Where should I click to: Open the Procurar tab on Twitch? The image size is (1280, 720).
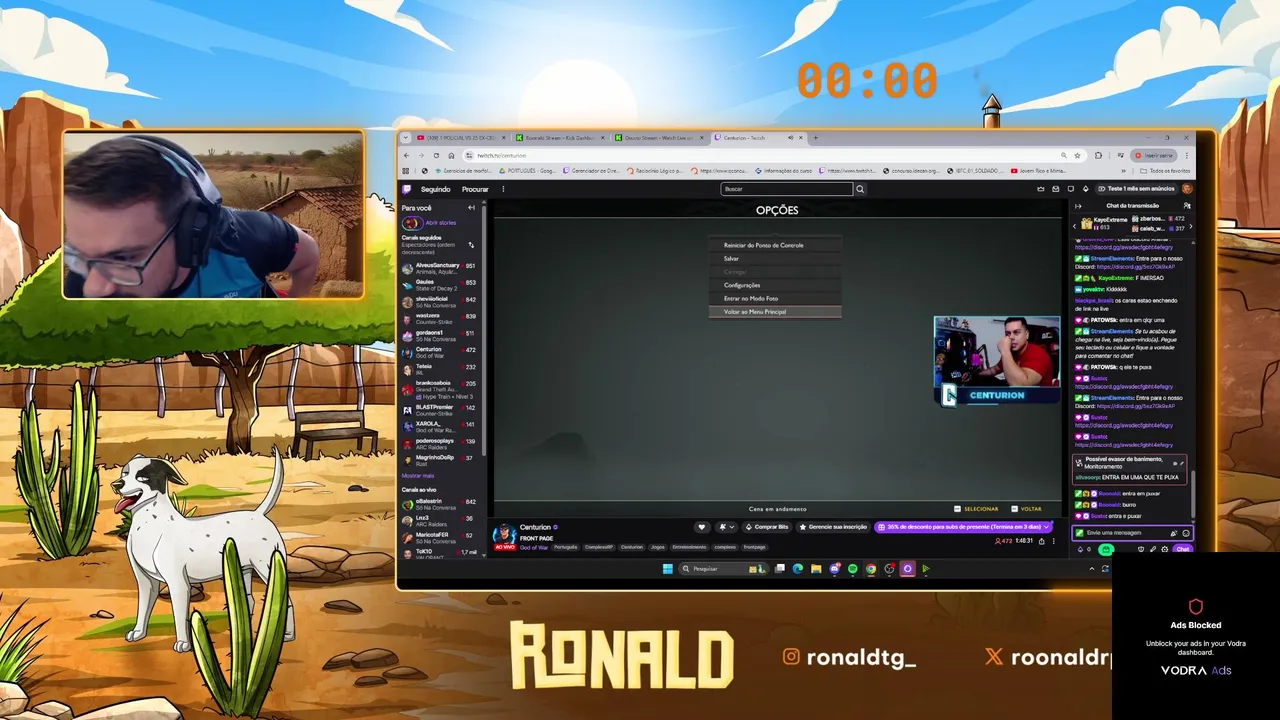point(475,189)
